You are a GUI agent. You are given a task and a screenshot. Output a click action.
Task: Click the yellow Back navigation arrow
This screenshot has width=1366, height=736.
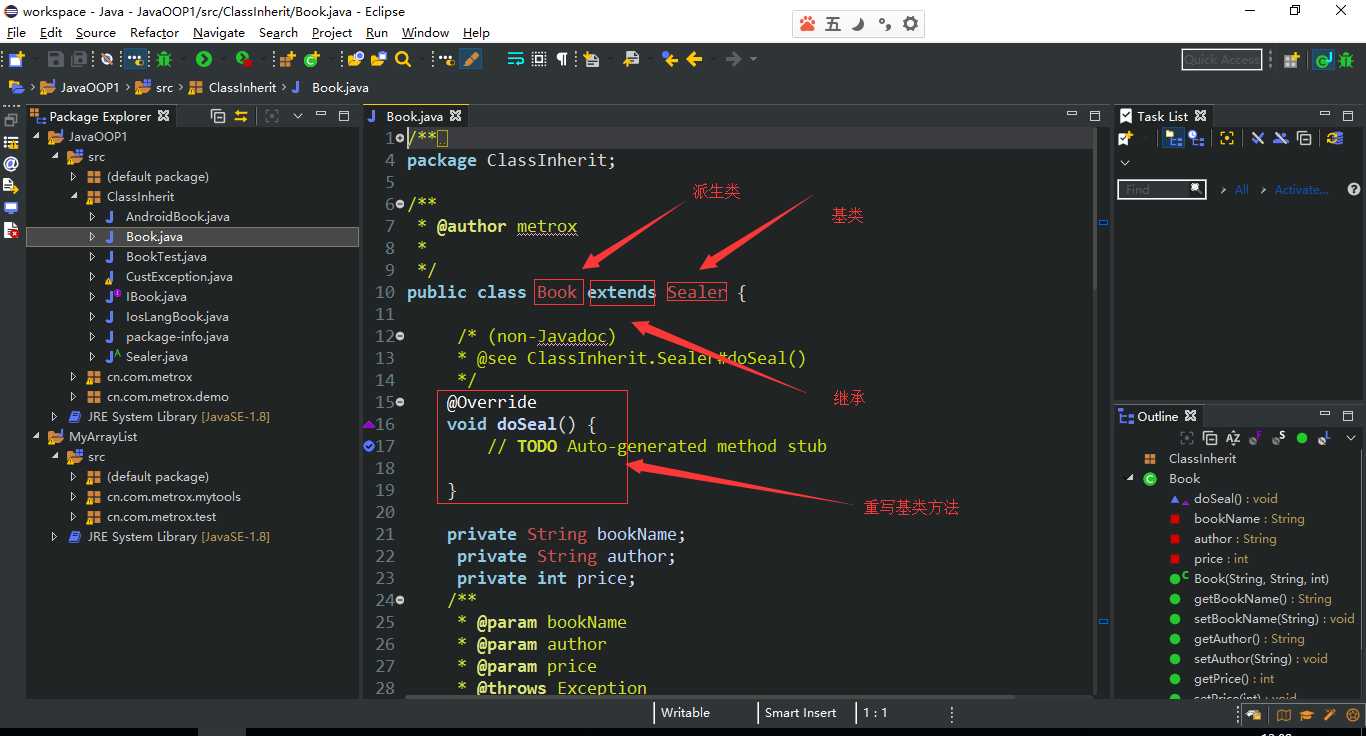click(x=694, y=60)
